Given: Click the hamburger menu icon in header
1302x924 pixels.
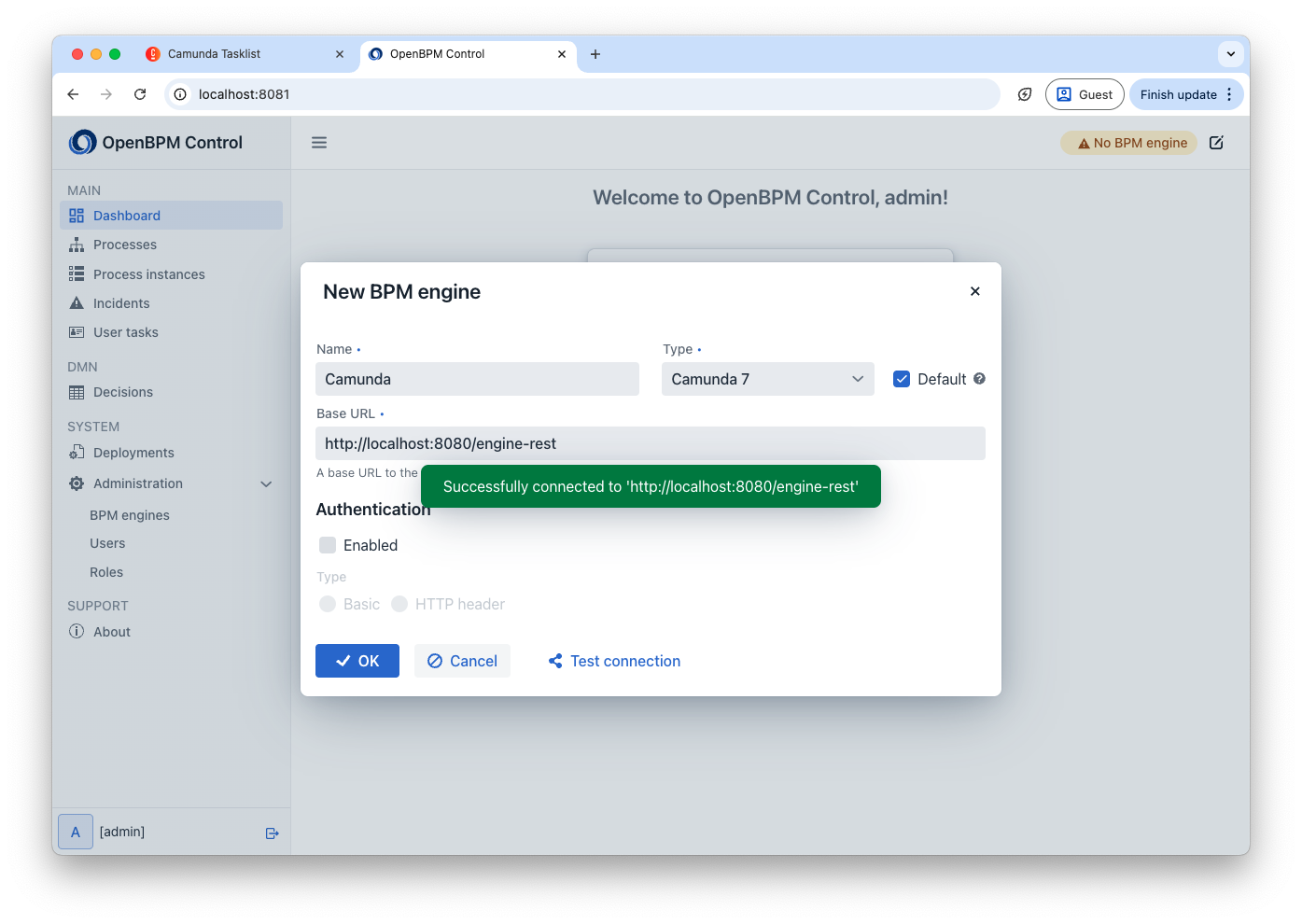Looking at the screenshot, I should [x=319, y=143].
